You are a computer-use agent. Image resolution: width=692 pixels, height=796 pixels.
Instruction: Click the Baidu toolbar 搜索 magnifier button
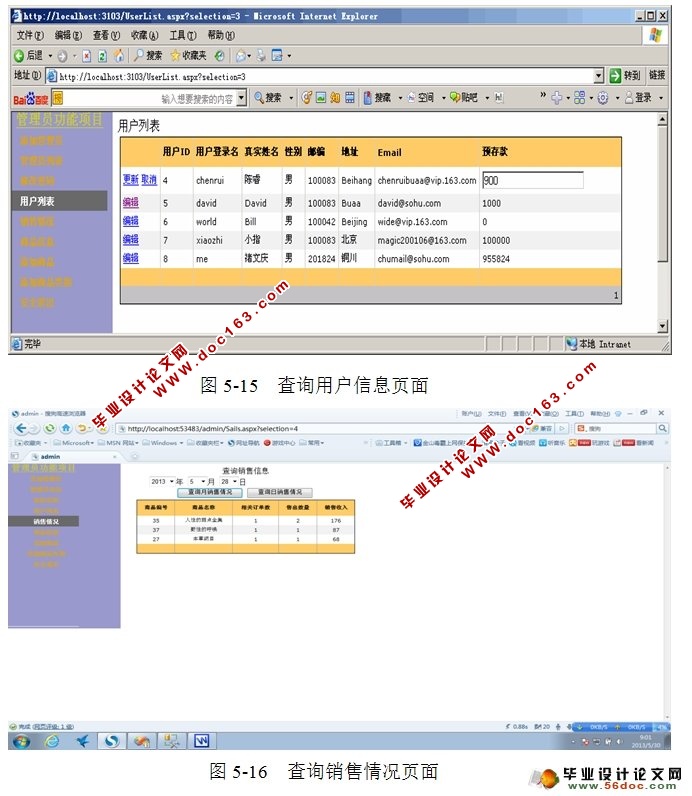coord(268,97)
